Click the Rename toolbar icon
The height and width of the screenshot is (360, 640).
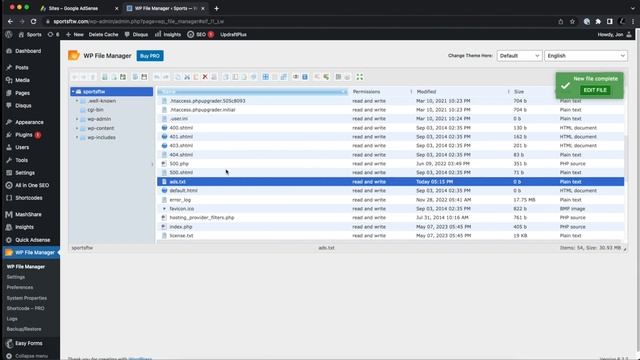point(235,77)
